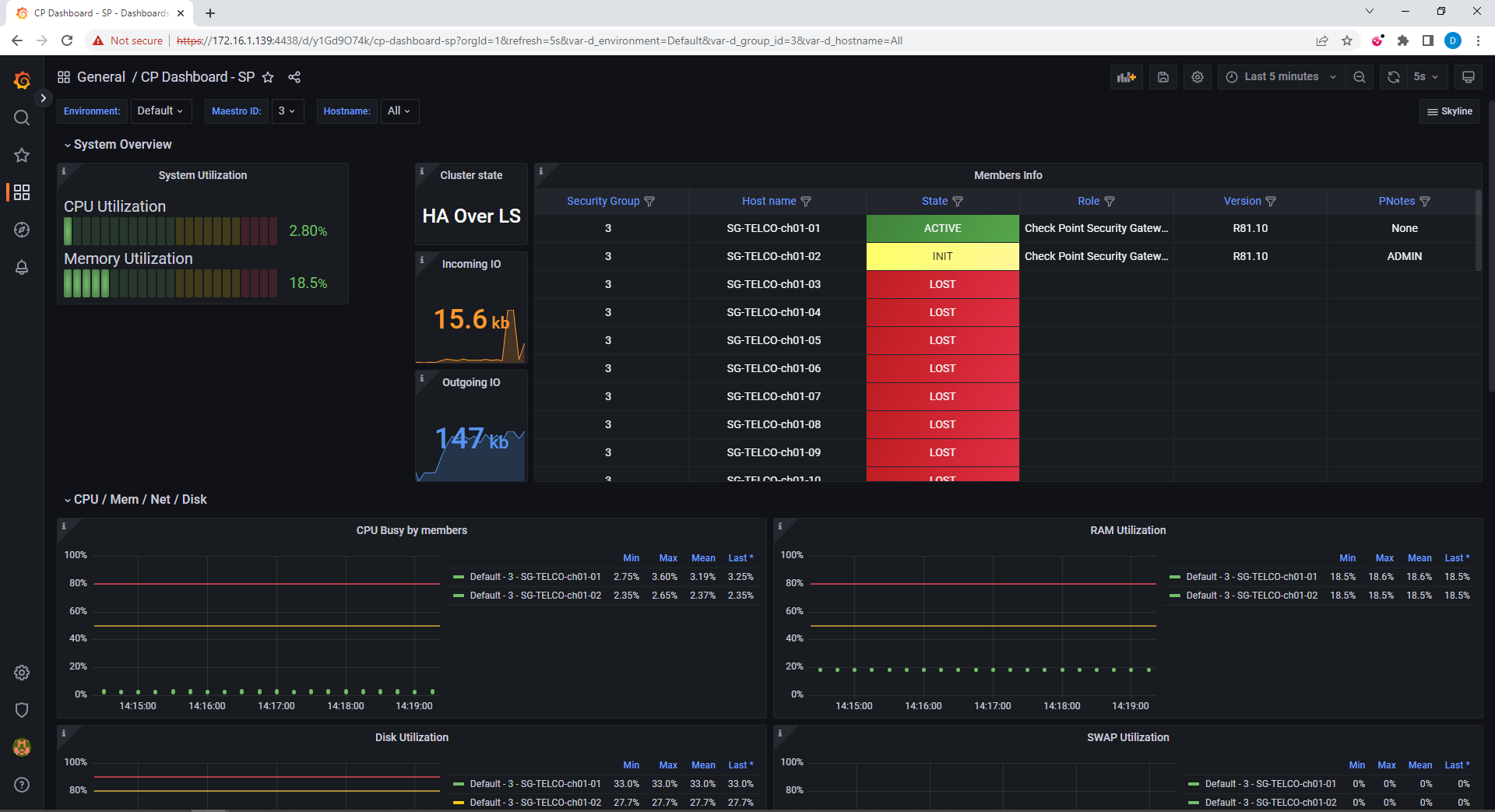Filter the State column

click(x=958, y=202)
